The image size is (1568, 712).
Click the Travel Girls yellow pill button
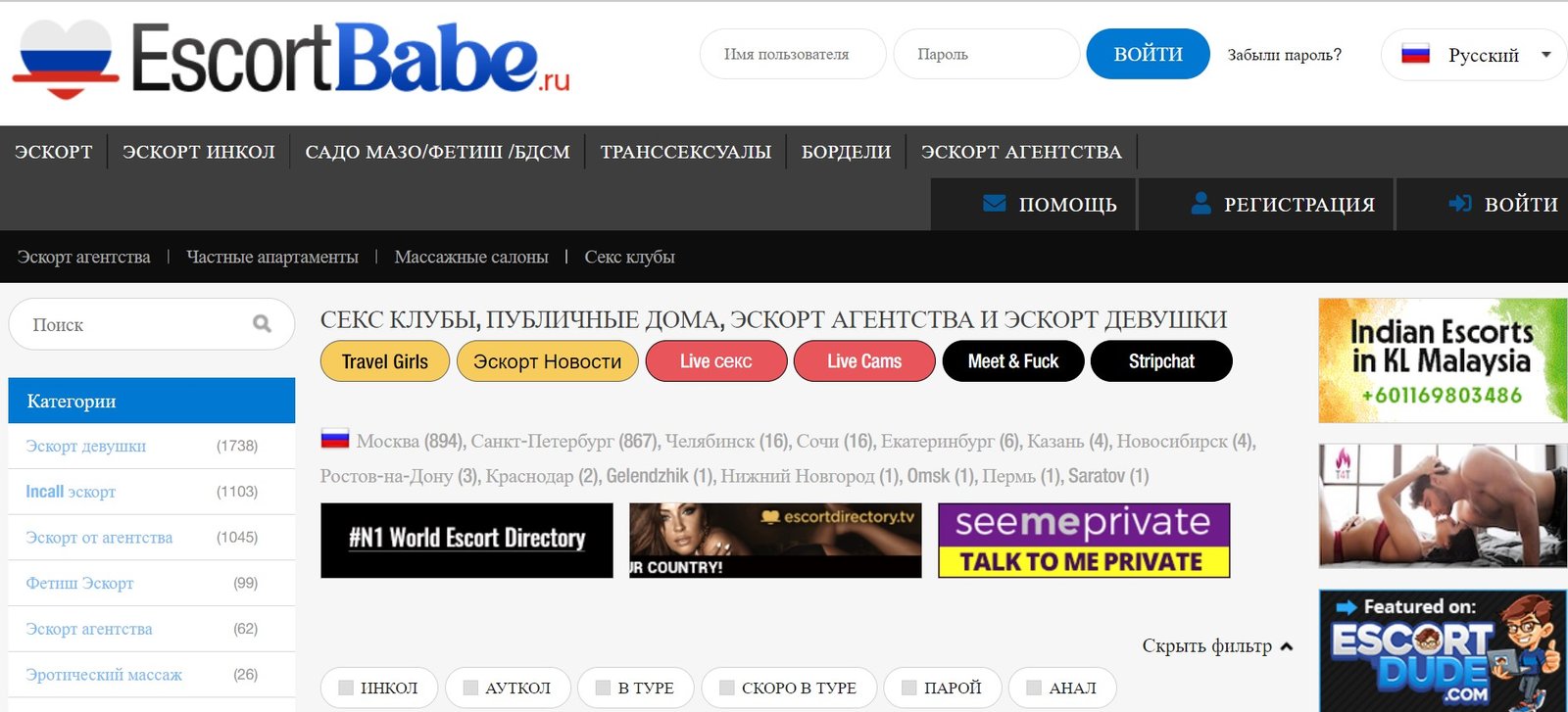coord(384,361)
